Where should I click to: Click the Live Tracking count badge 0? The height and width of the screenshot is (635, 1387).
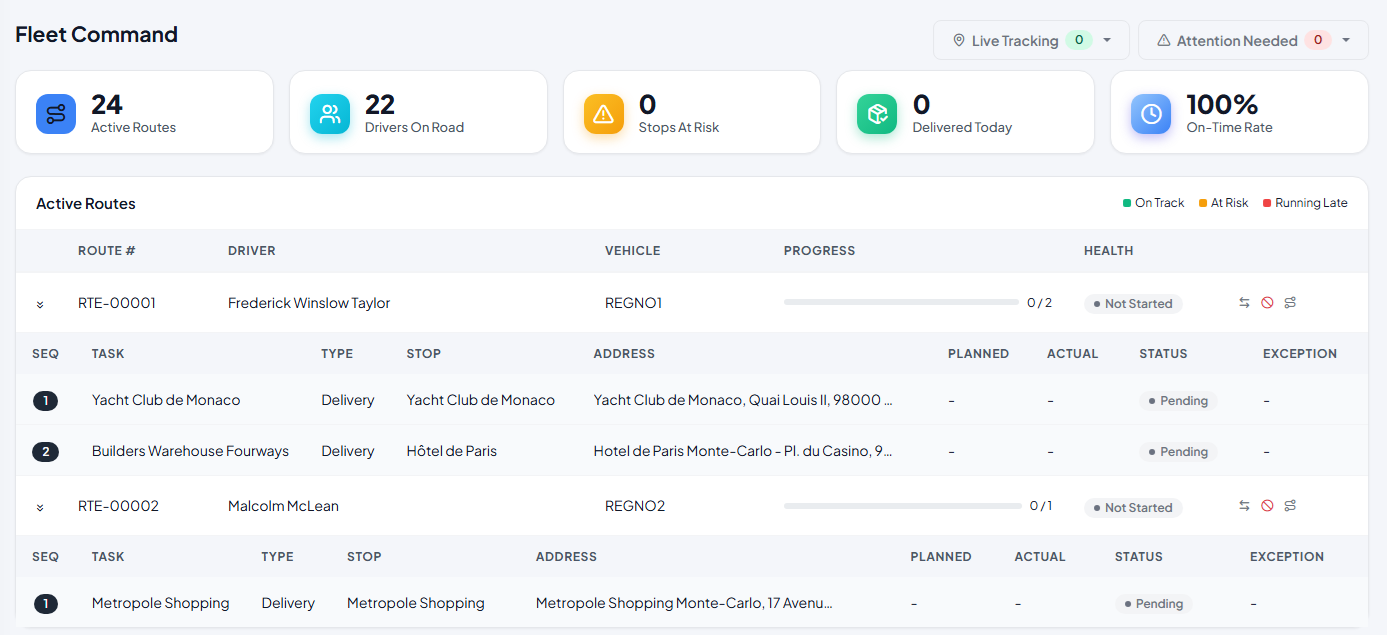1079,40
